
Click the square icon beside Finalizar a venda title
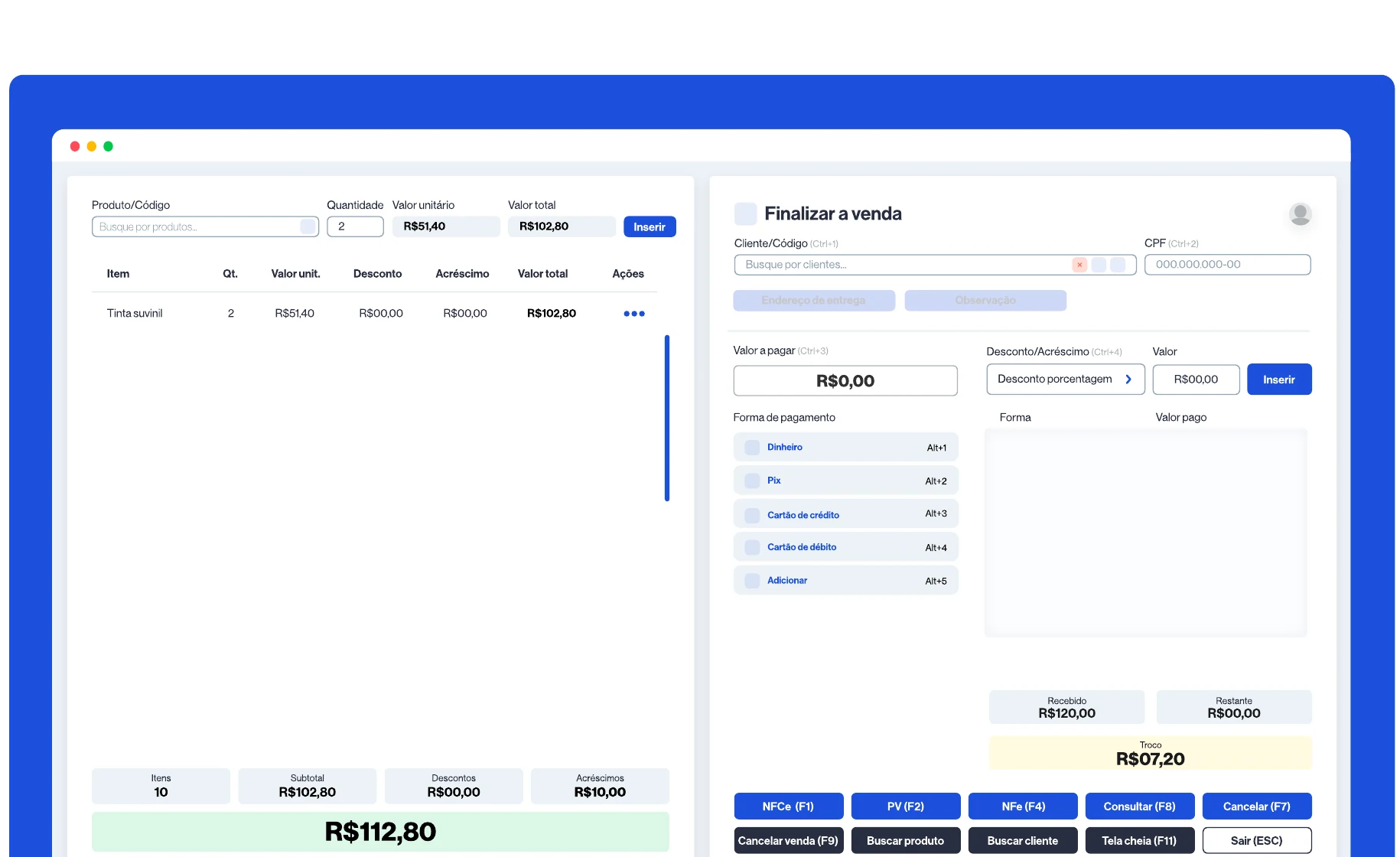[x=745, y=213]
